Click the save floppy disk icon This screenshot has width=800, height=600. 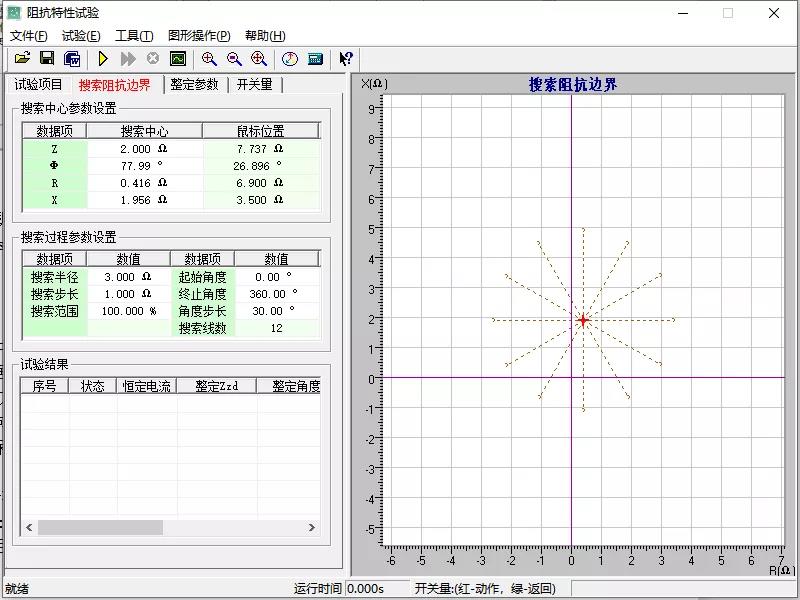coord(47,59)
